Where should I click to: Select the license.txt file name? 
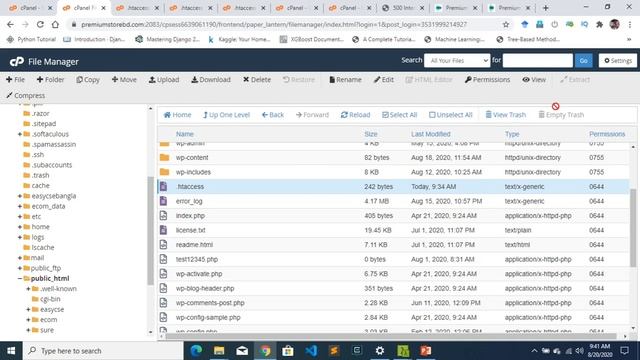[x=191, y=230]
